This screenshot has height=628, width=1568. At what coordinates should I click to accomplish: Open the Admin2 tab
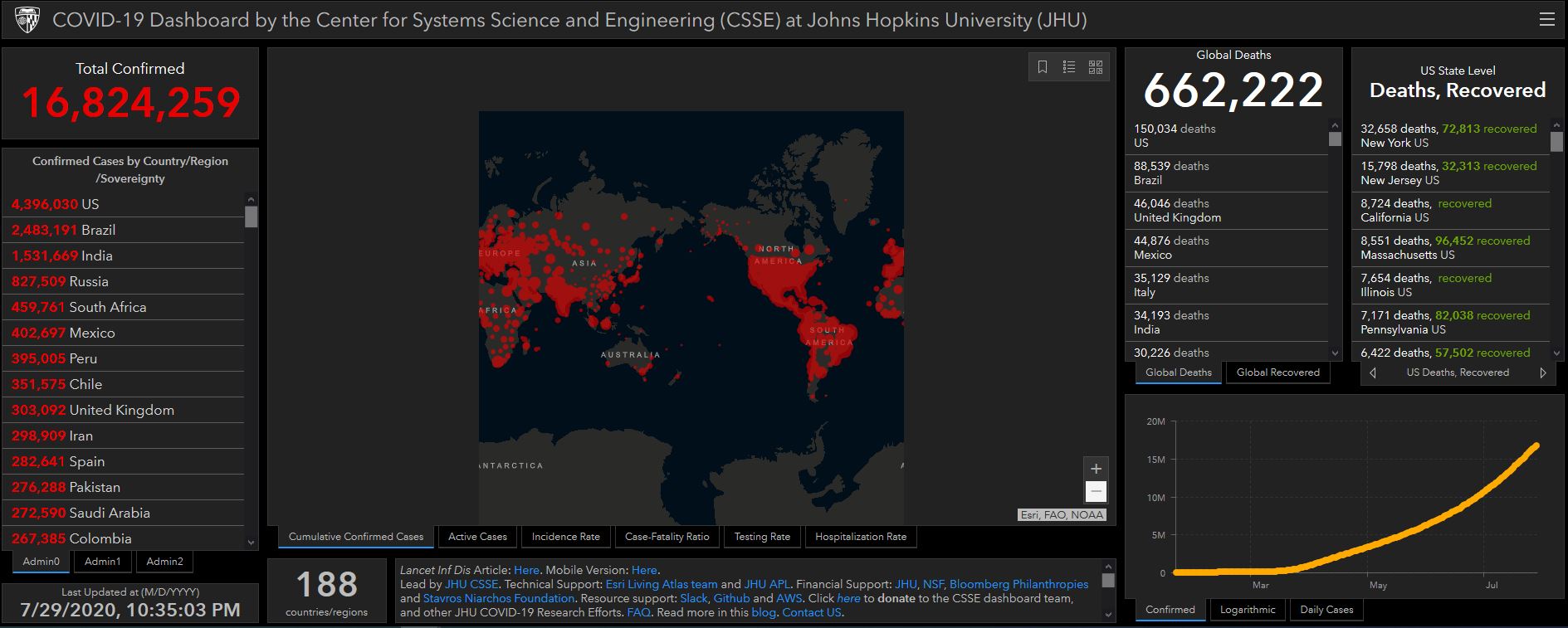click(x=164, y=562)
